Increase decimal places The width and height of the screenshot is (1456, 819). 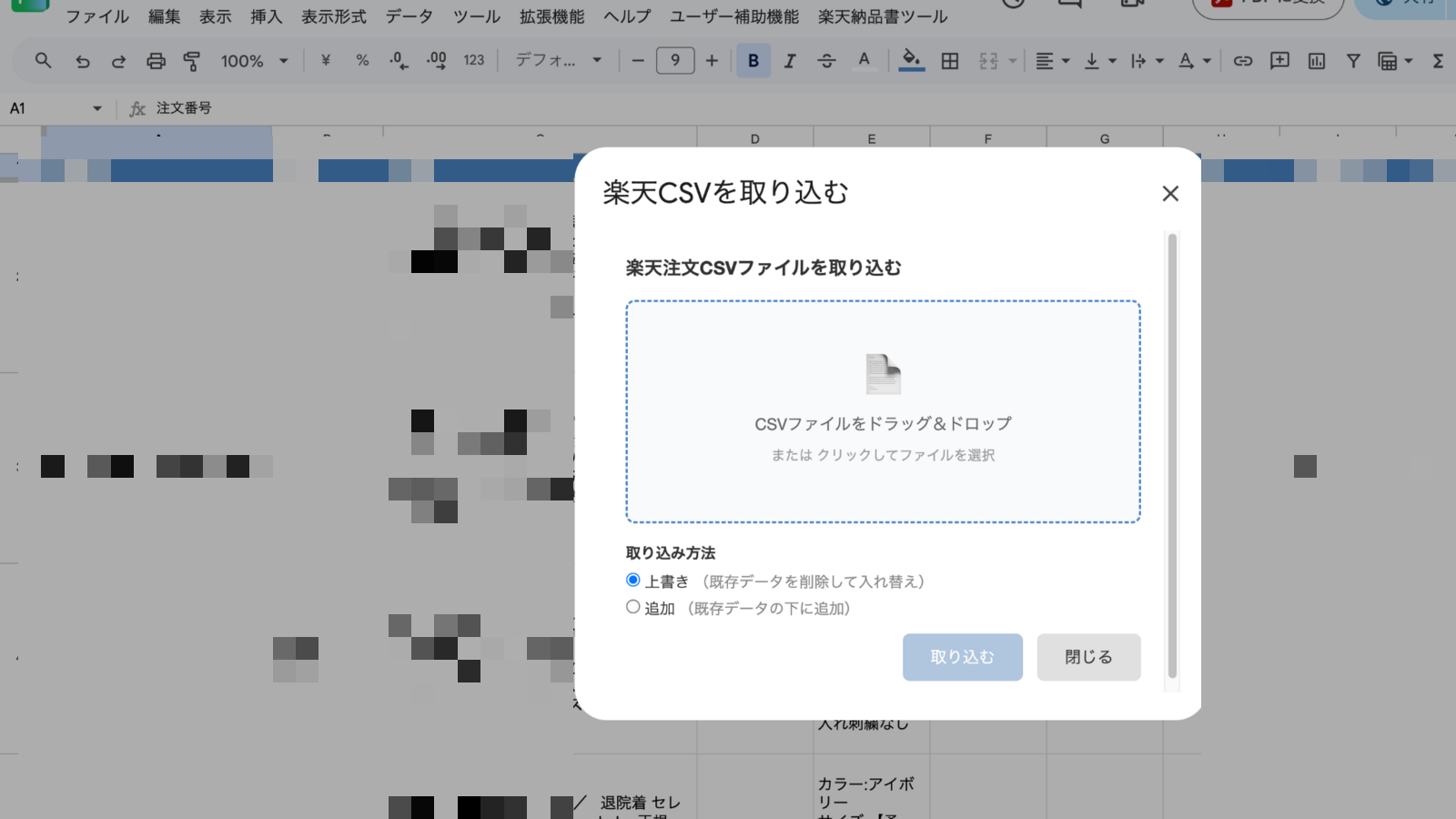click(x=436, y=61)
